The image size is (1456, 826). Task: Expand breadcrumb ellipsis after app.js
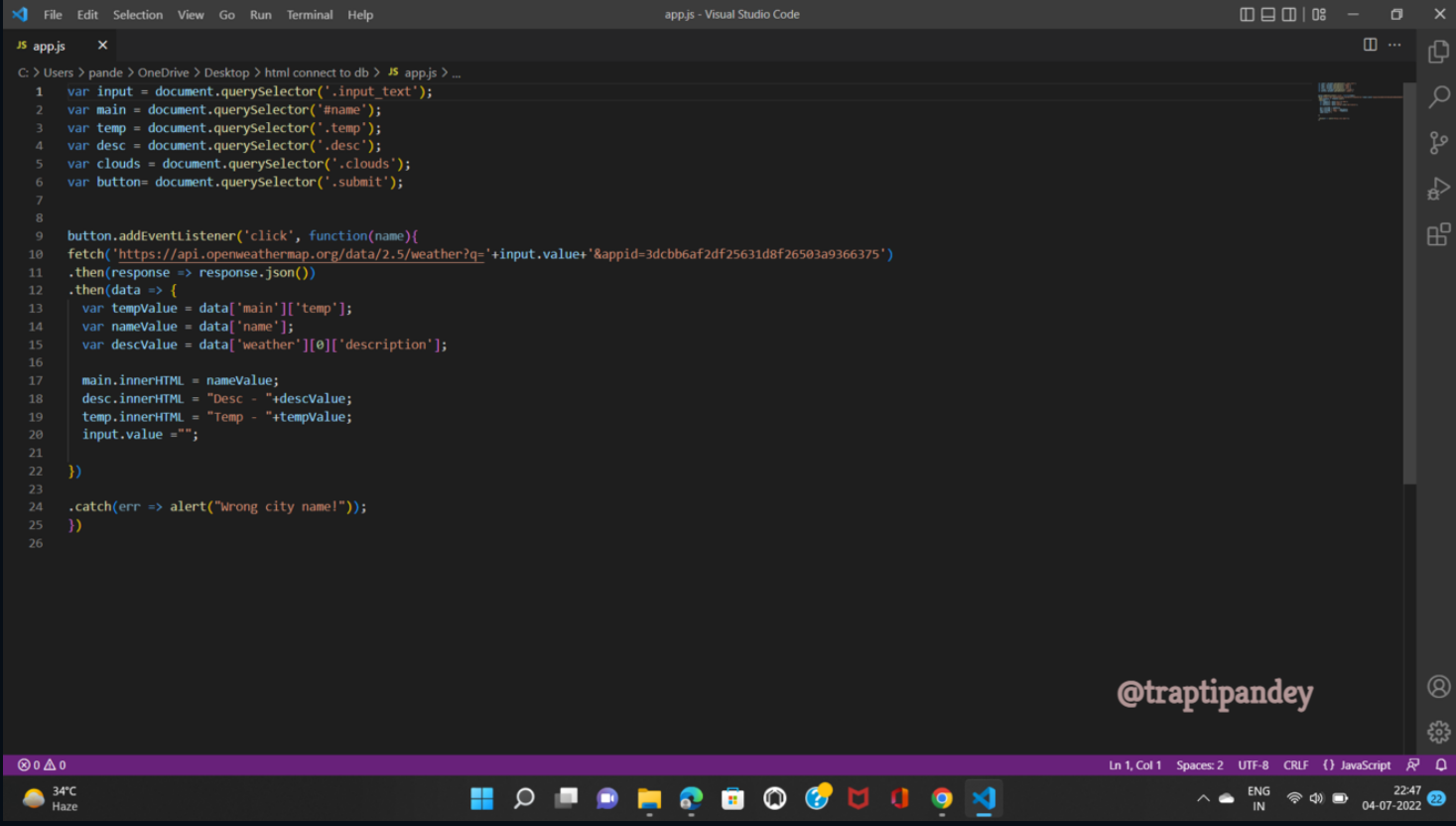click(x=456, y=72)
